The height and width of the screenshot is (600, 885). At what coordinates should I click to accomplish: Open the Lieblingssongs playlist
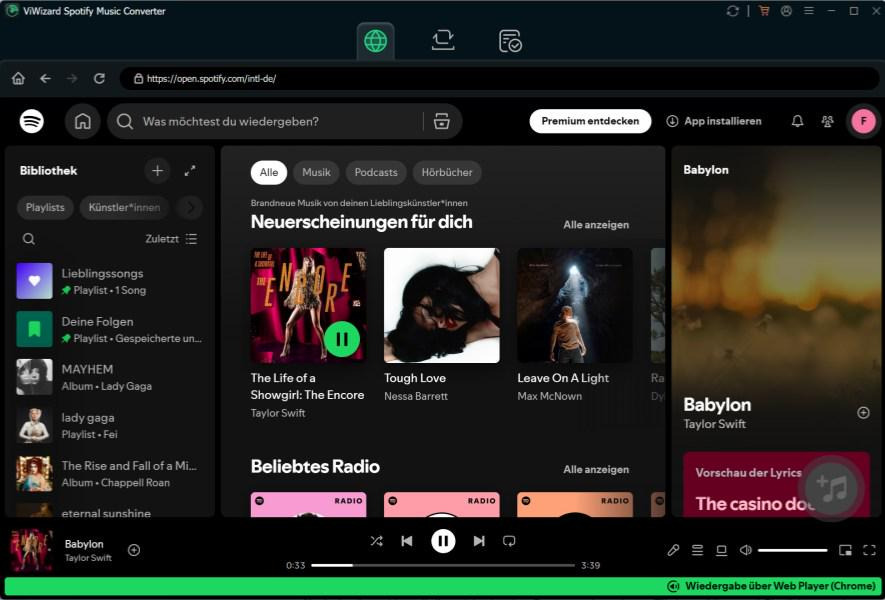(x=110, y=281)
